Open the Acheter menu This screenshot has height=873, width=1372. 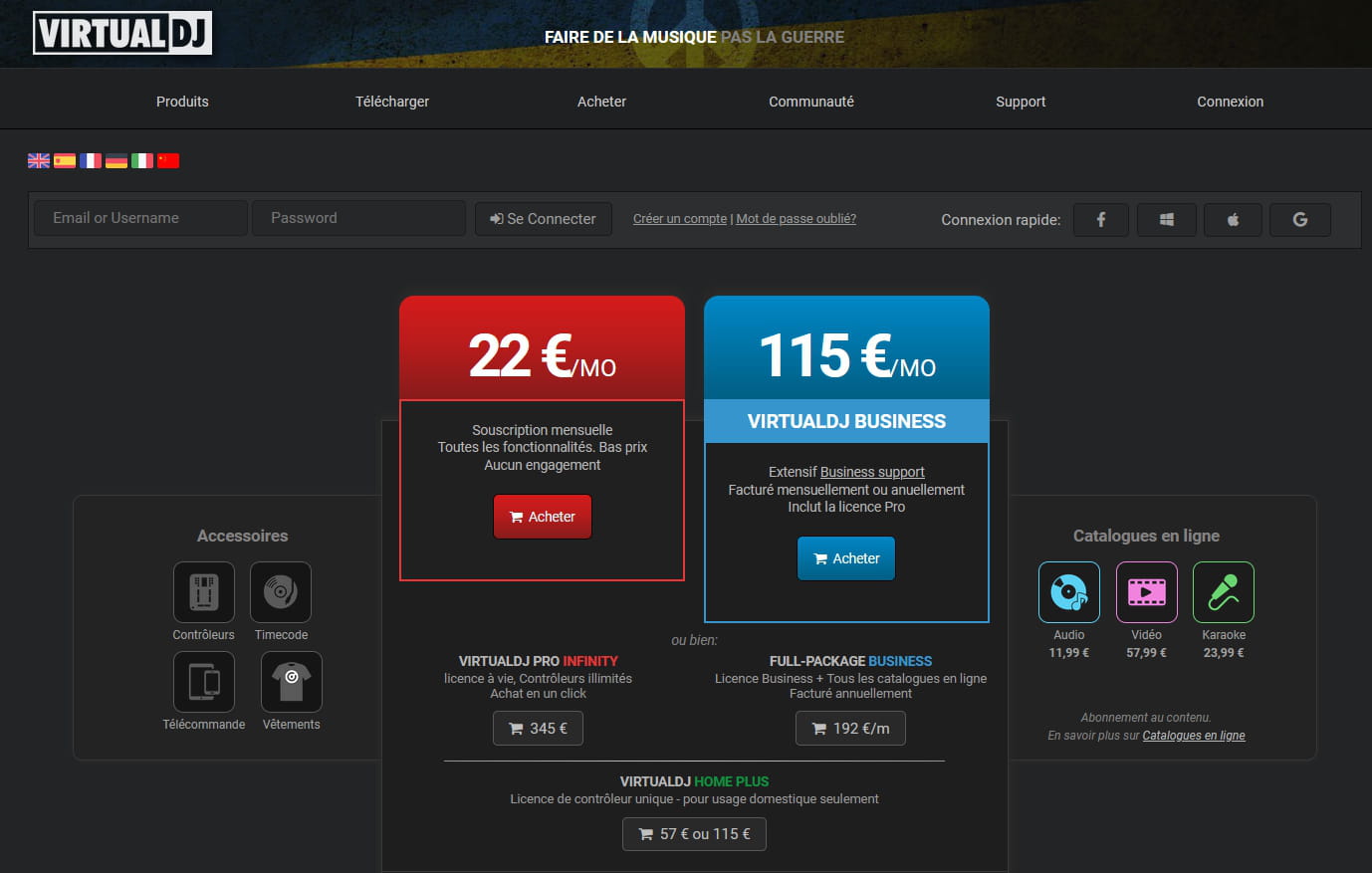click(602, 102)
